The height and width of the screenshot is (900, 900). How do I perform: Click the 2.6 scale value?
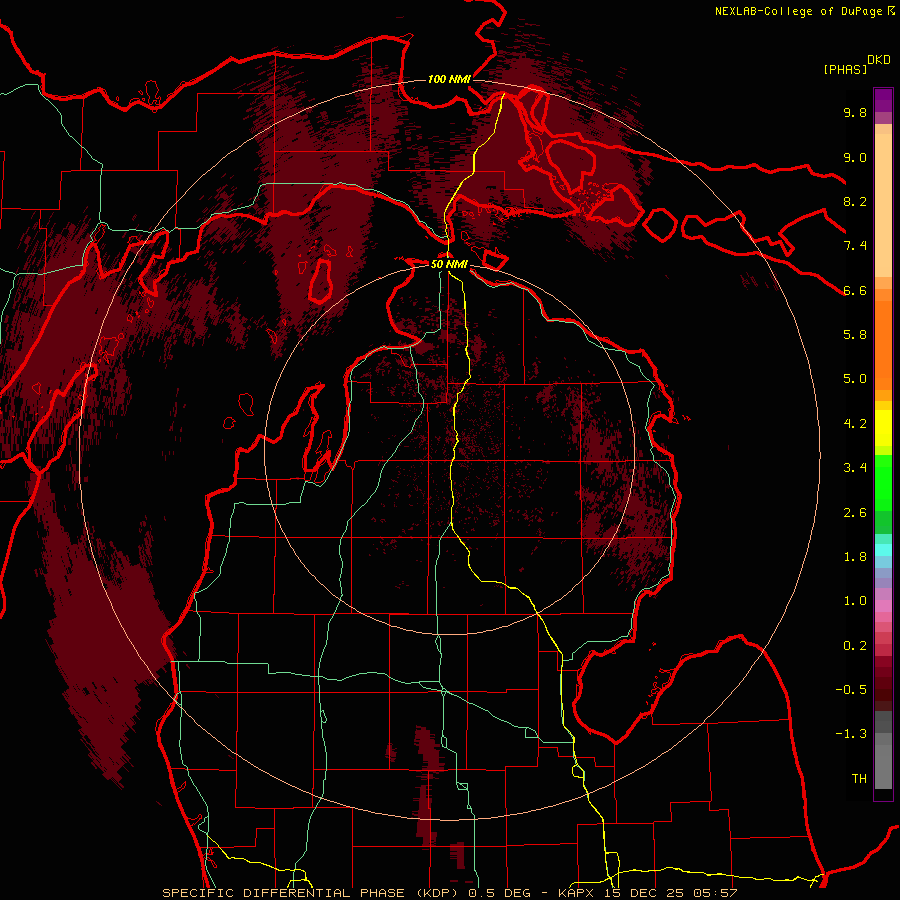pyautogui.click(x=855, y=513)
